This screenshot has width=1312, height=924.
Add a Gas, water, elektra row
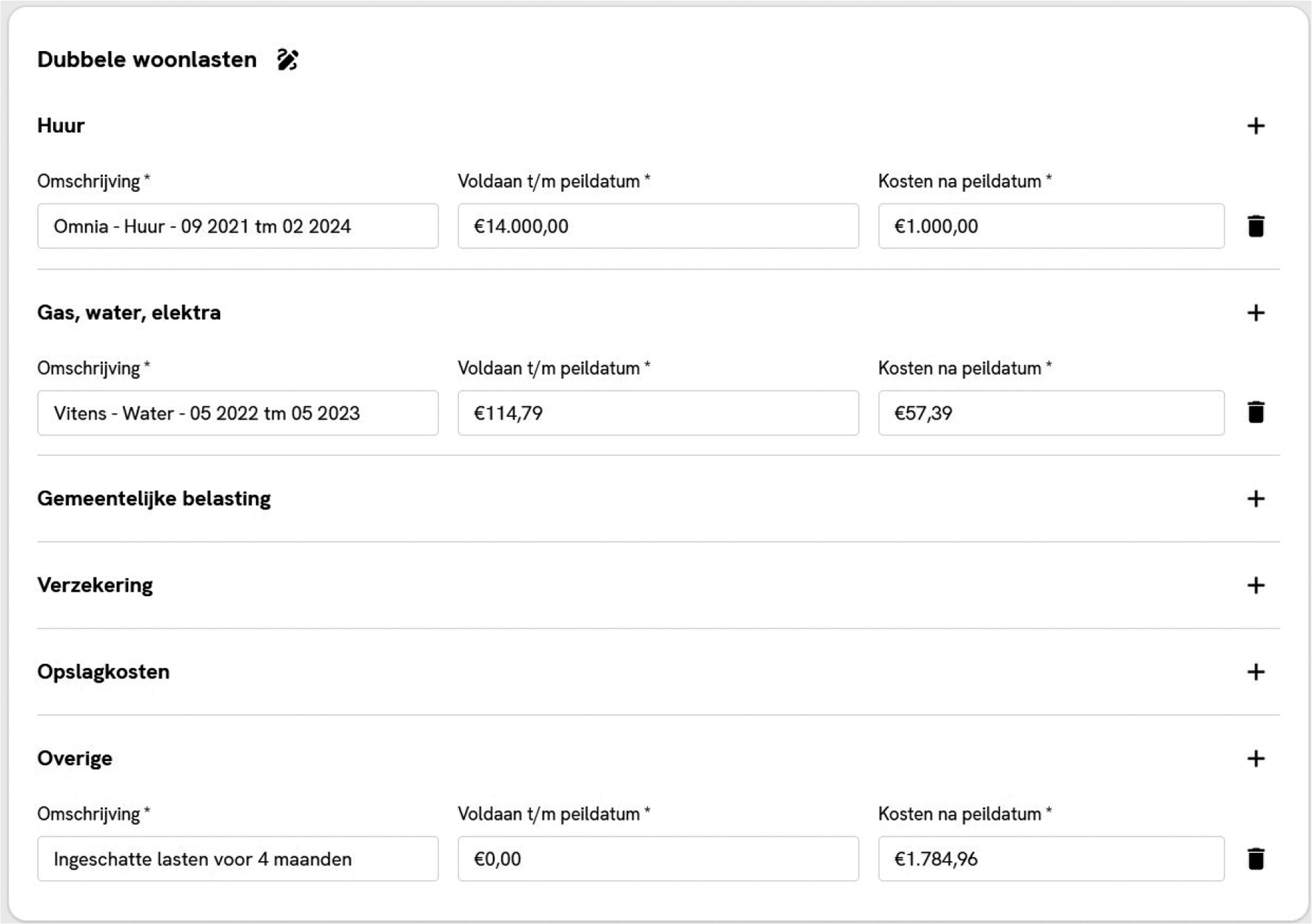click(1255, 313)
